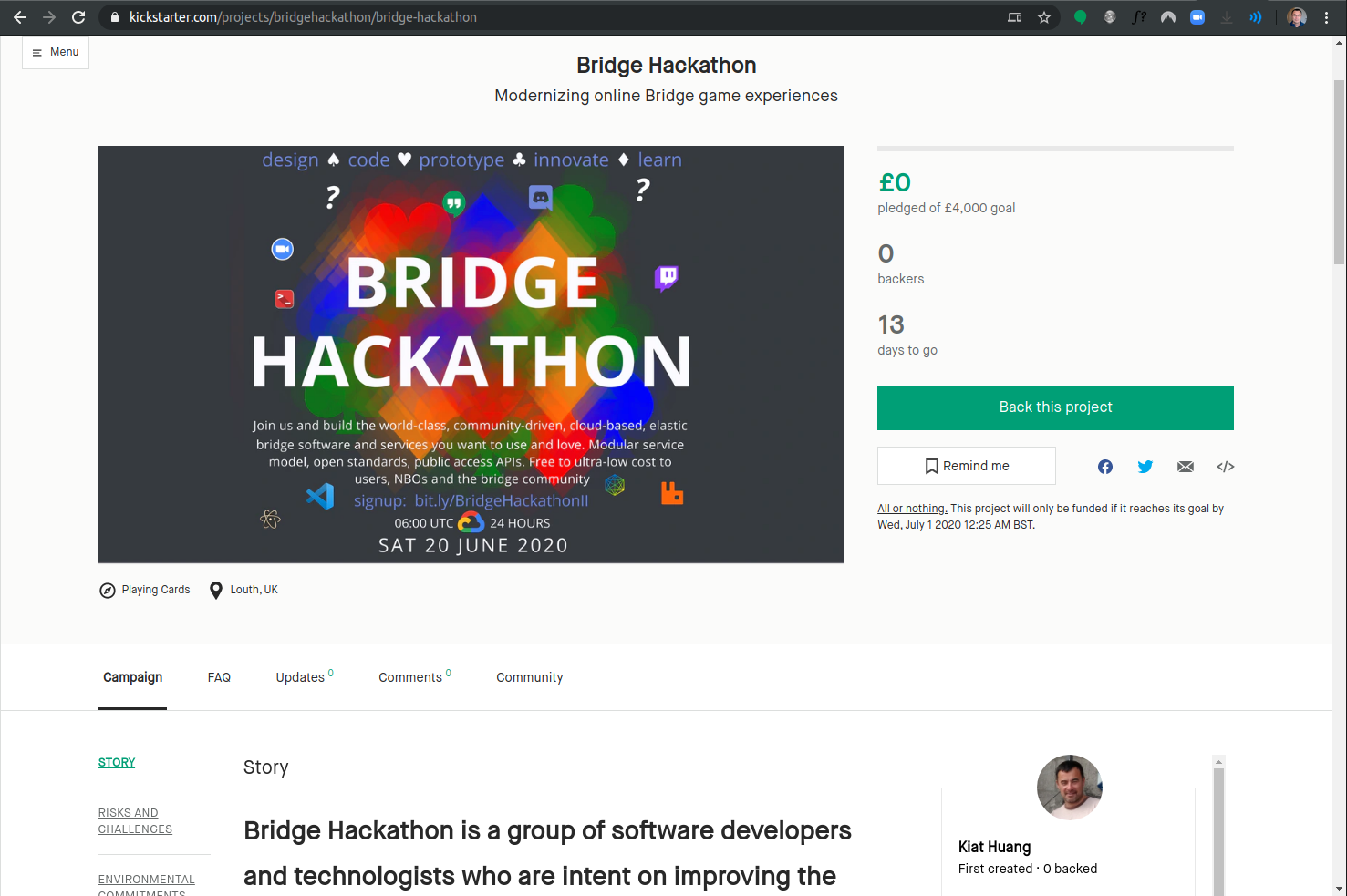Viewport: 1347px width, 896px height.
Task: Open the blue sound-wave extension icon
Action: click(x=1256, y=17)
